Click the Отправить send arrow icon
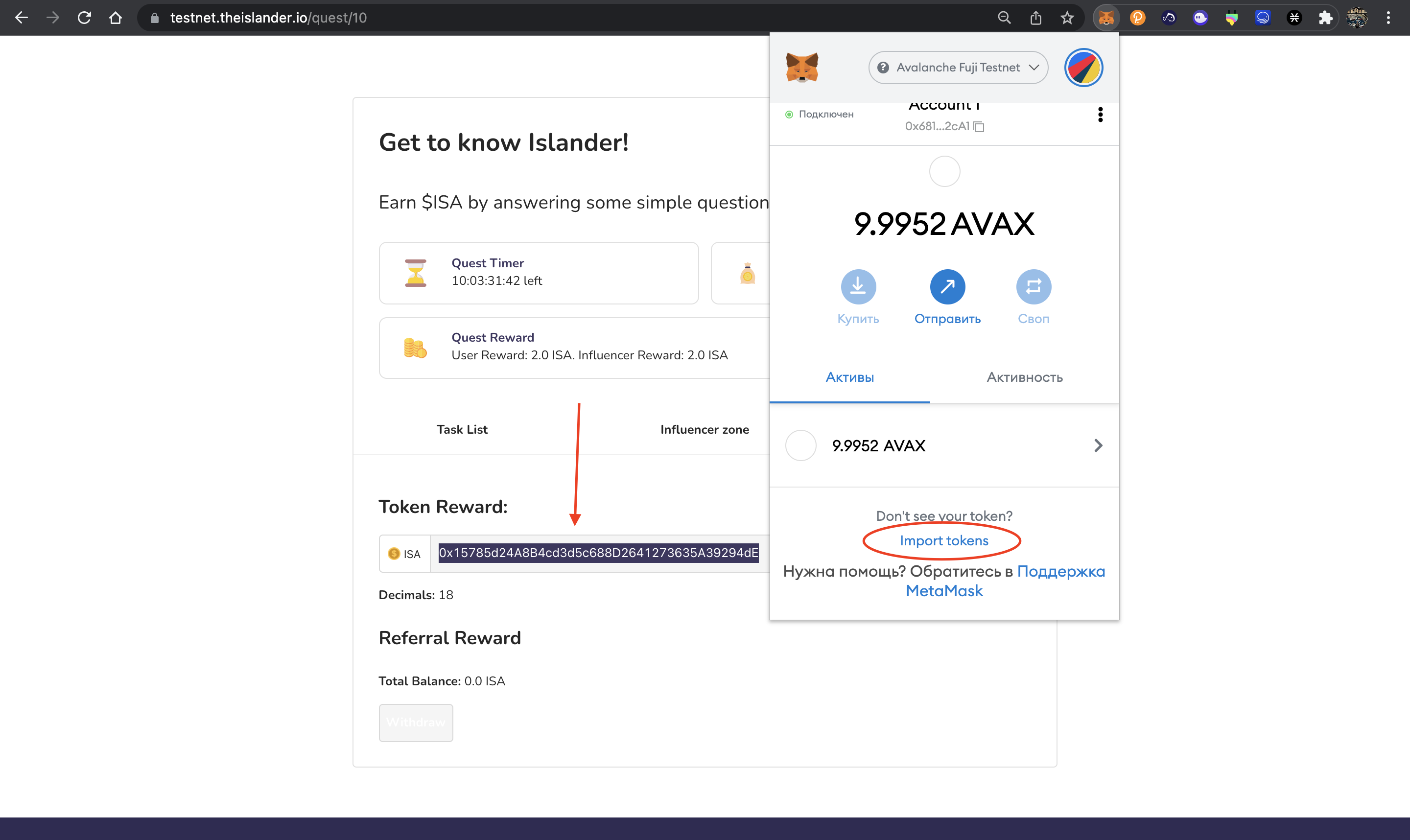The height and width of the screenshot is (840, 1410). (947, 286)
